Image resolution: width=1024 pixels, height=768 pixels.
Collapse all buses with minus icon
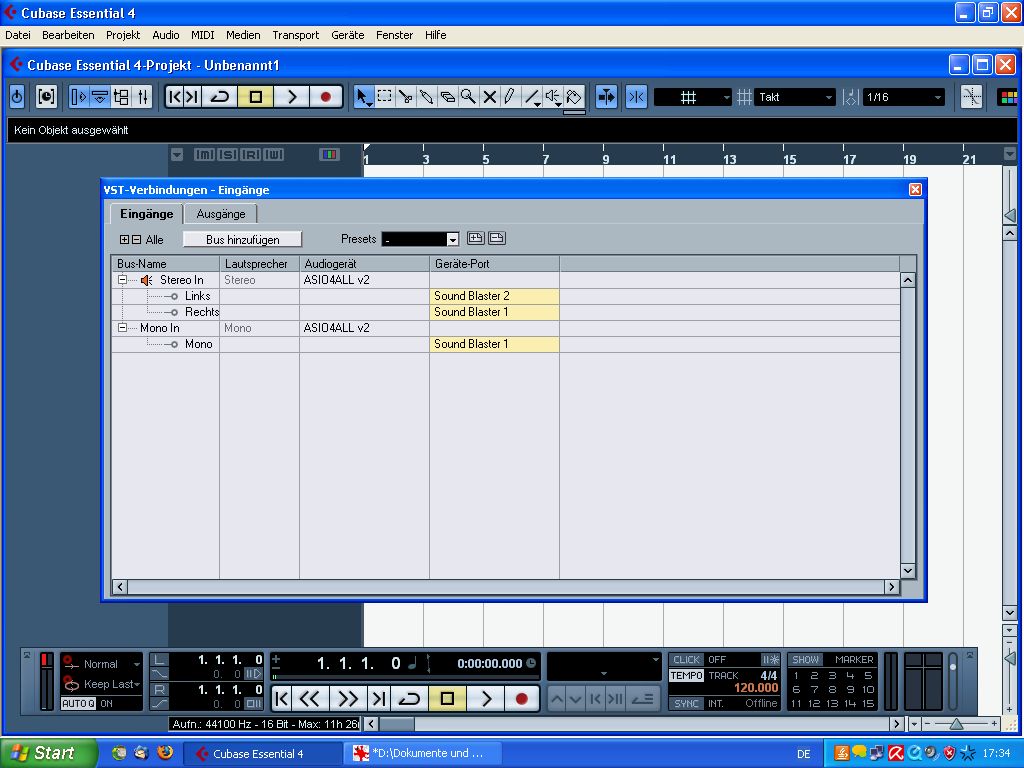136,240
